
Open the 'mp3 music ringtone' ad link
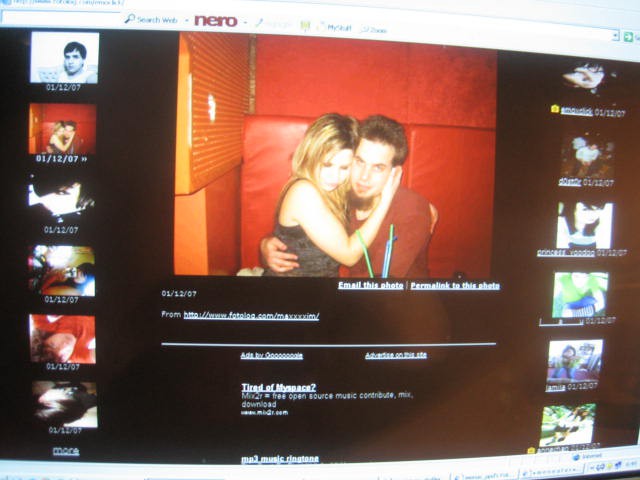280,459
